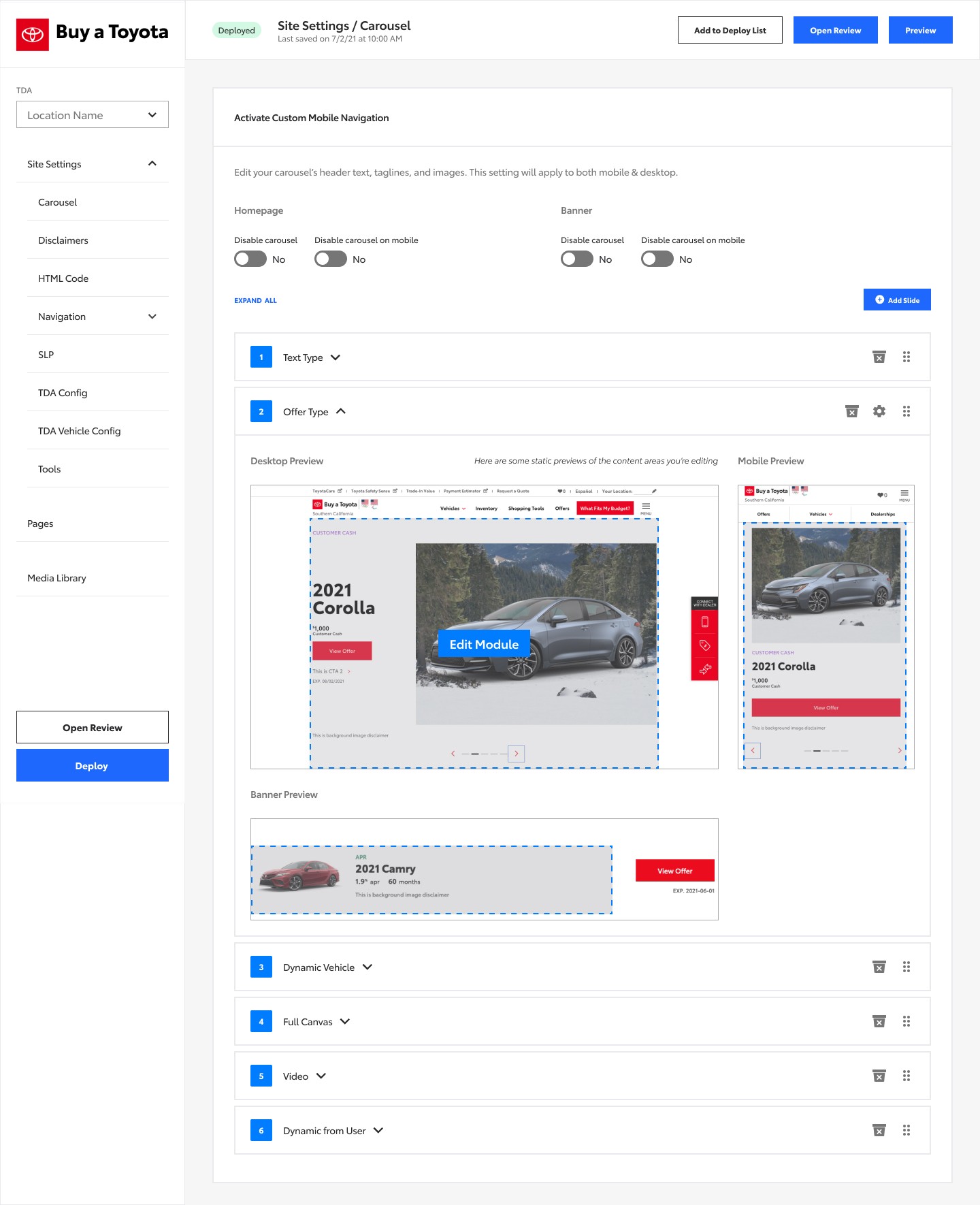
Task: Delete the Dynamic Vehicle slide
Action: (879, 967)
